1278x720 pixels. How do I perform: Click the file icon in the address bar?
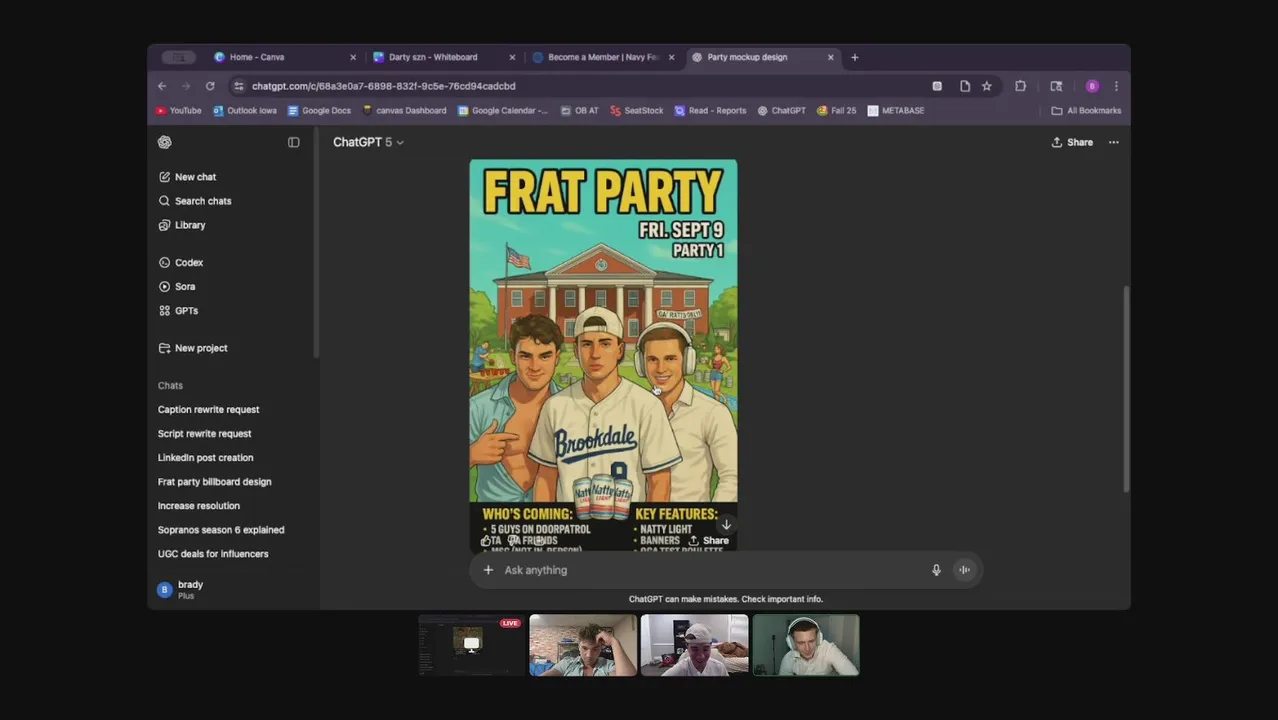tap(965, 86)
